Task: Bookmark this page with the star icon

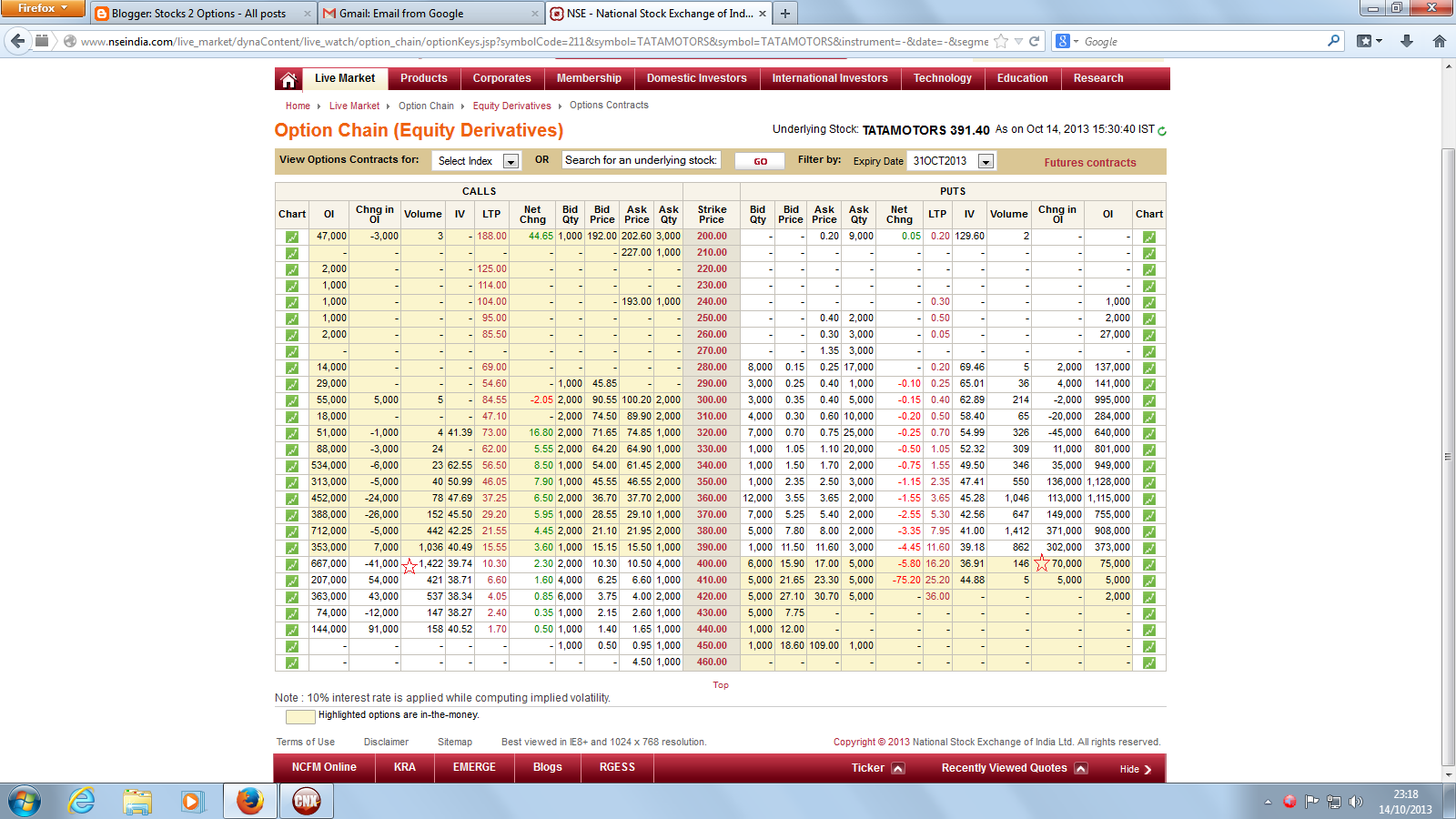Action: (1001, 41)
